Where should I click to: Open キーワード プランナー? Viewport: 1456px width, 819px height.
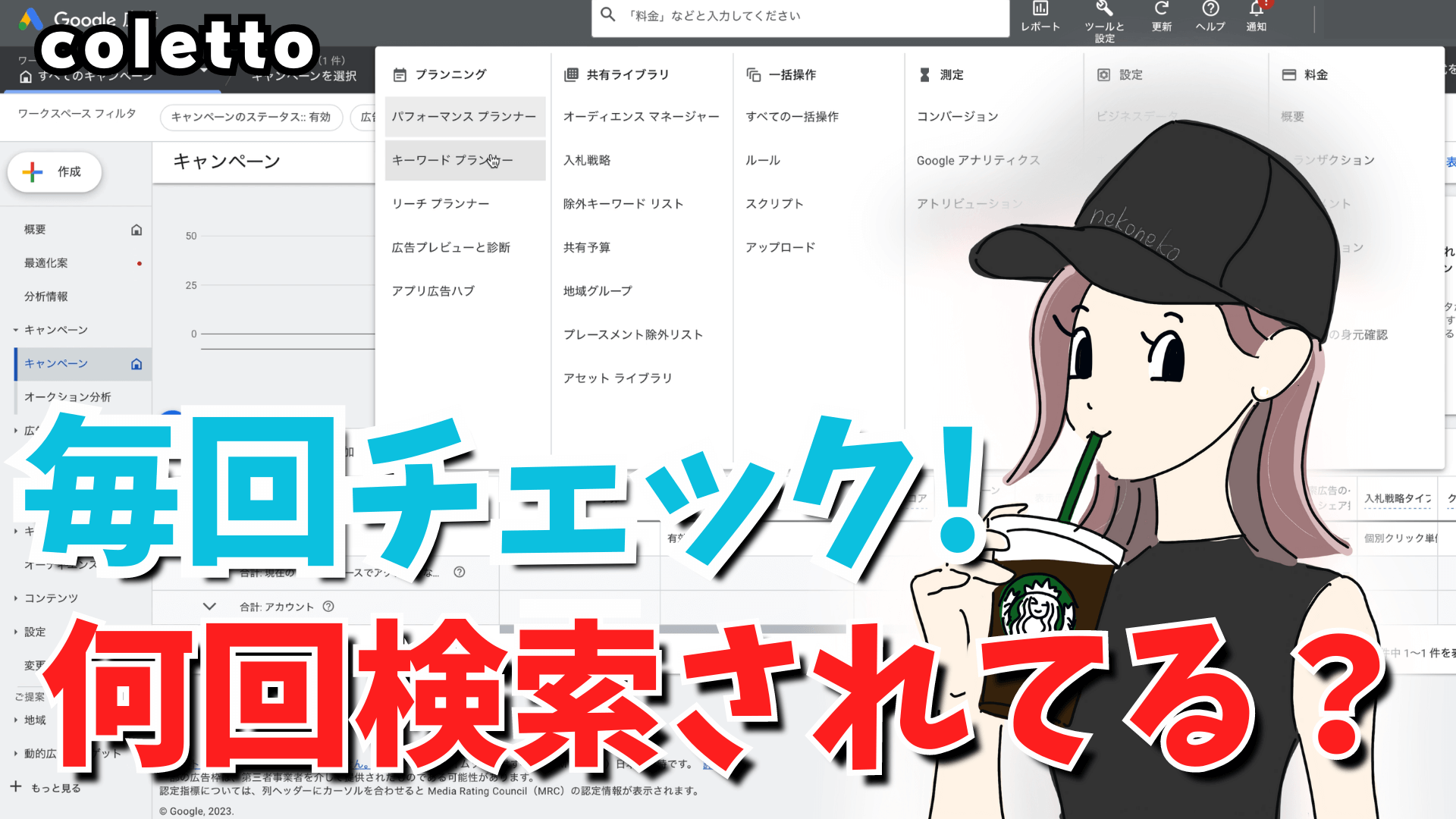[x=465, y=161]
